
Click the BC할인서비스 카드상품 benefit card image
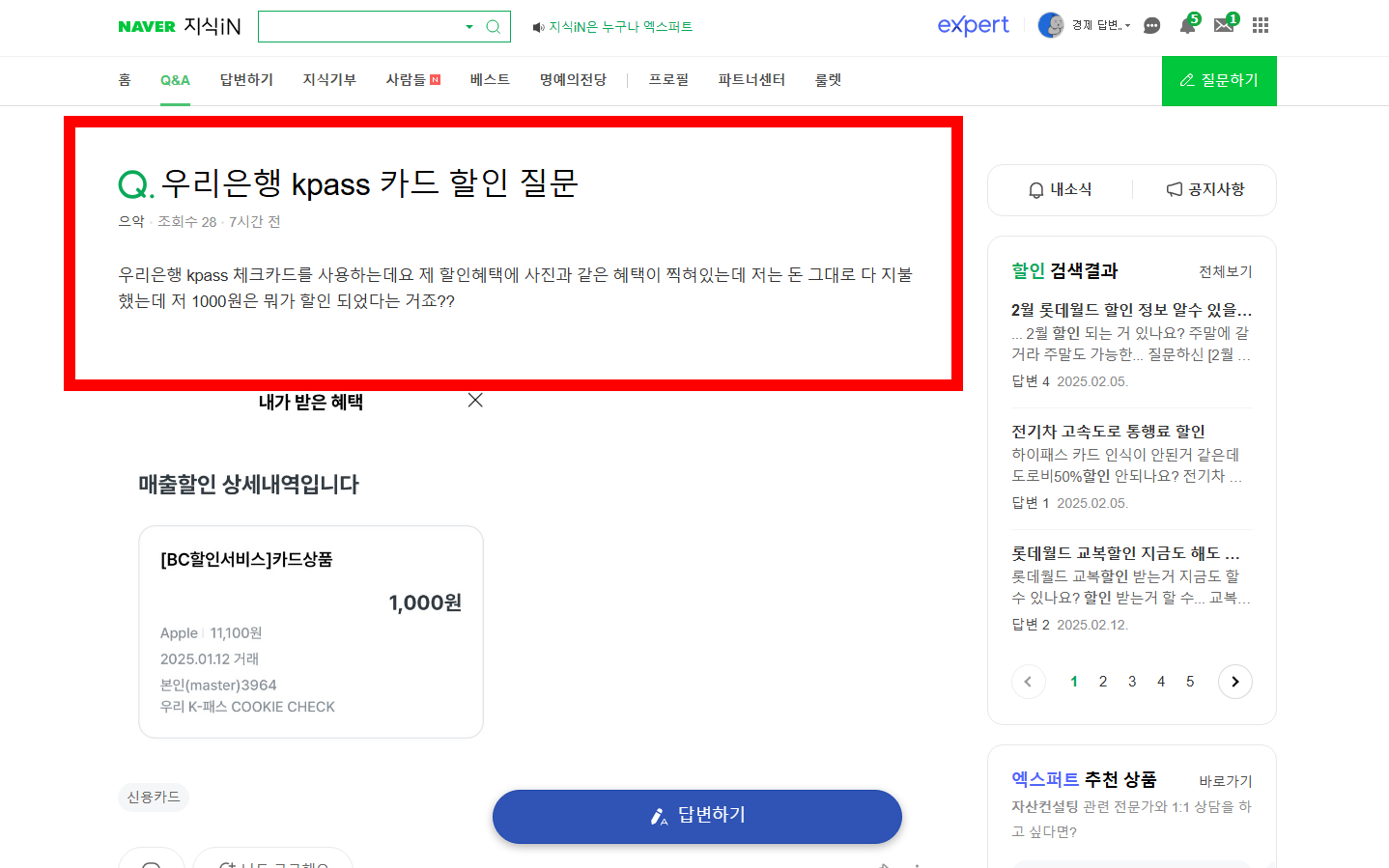click(x=311, y=631)
